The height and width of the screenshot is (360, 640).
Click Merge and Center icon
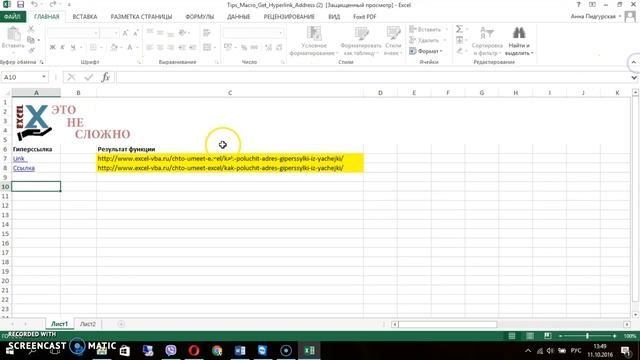tap(207, 47)
